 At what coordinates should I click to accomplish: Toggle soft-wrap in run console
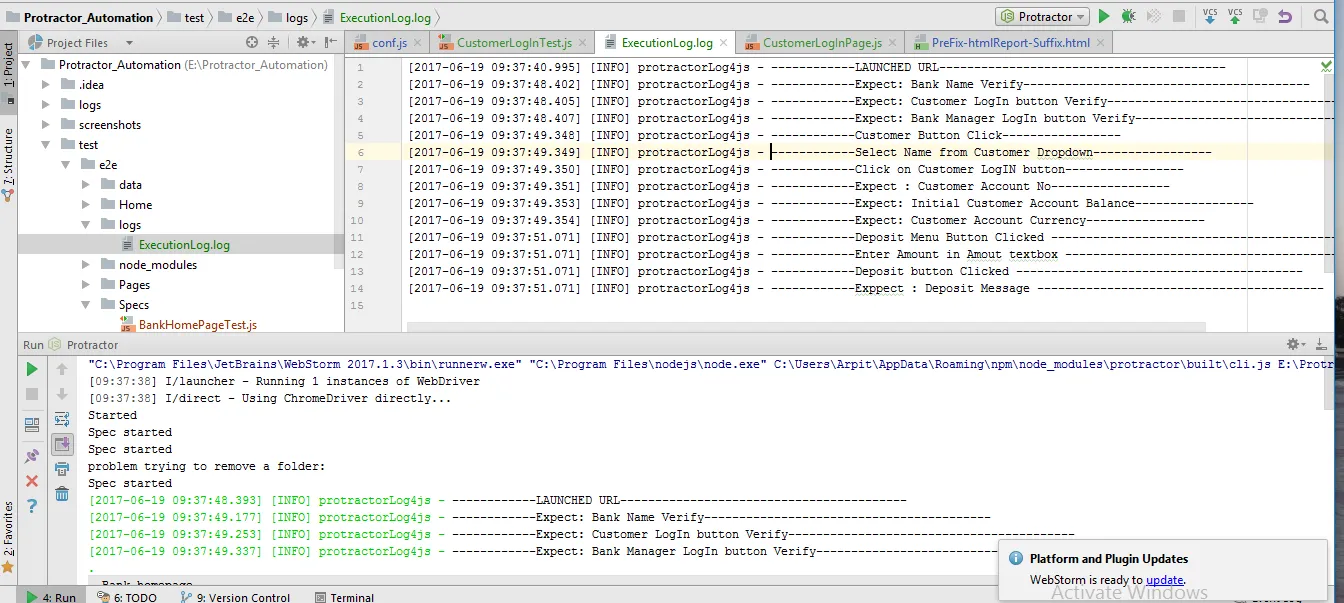click(62, 419)
